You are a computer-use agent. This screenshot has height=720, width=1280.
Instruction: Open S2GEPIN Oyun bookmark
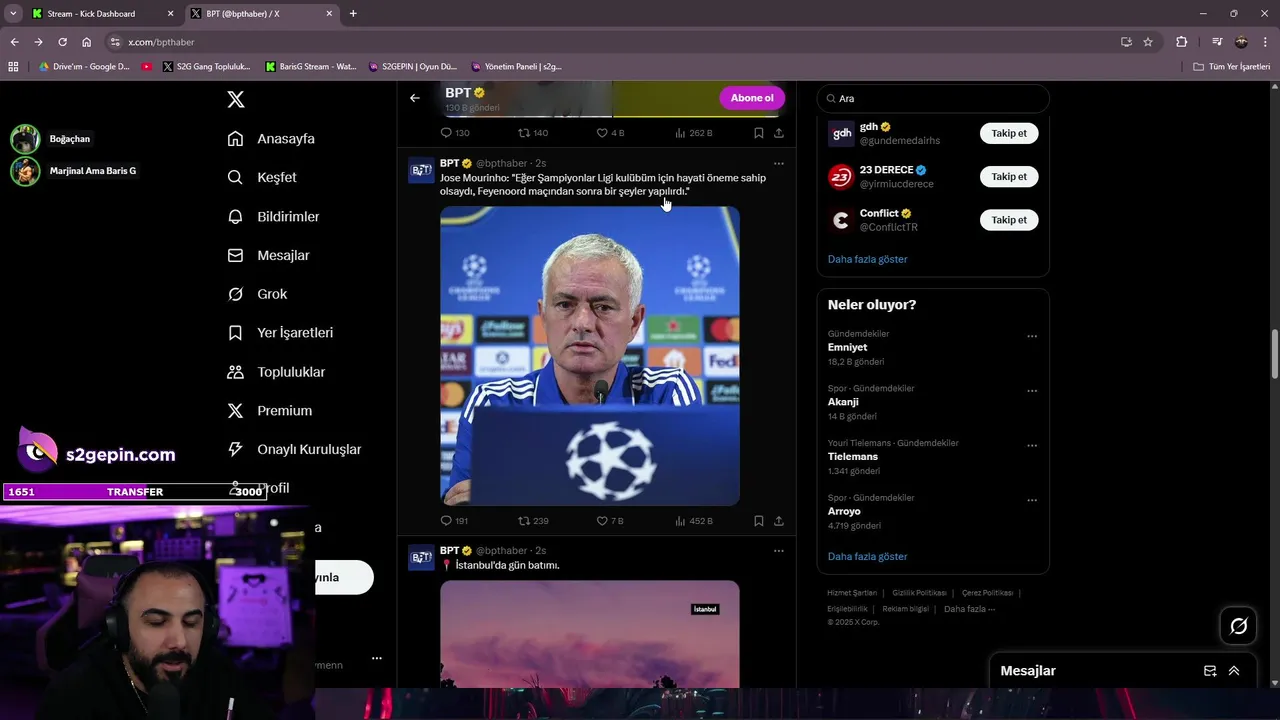(413, 67)
